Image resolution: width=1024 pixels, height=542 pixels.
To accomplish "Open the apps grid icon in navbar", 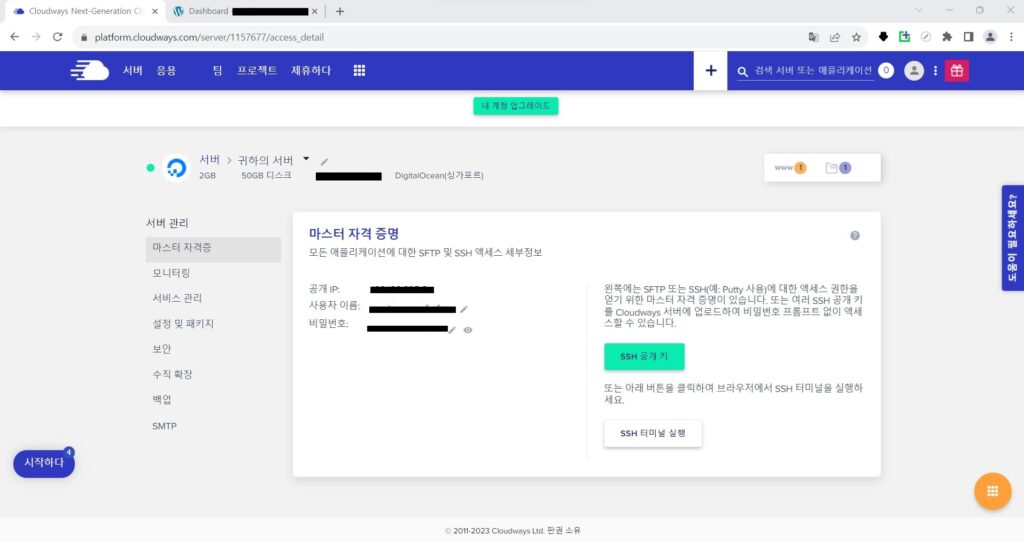I will [x=359, y=71].
